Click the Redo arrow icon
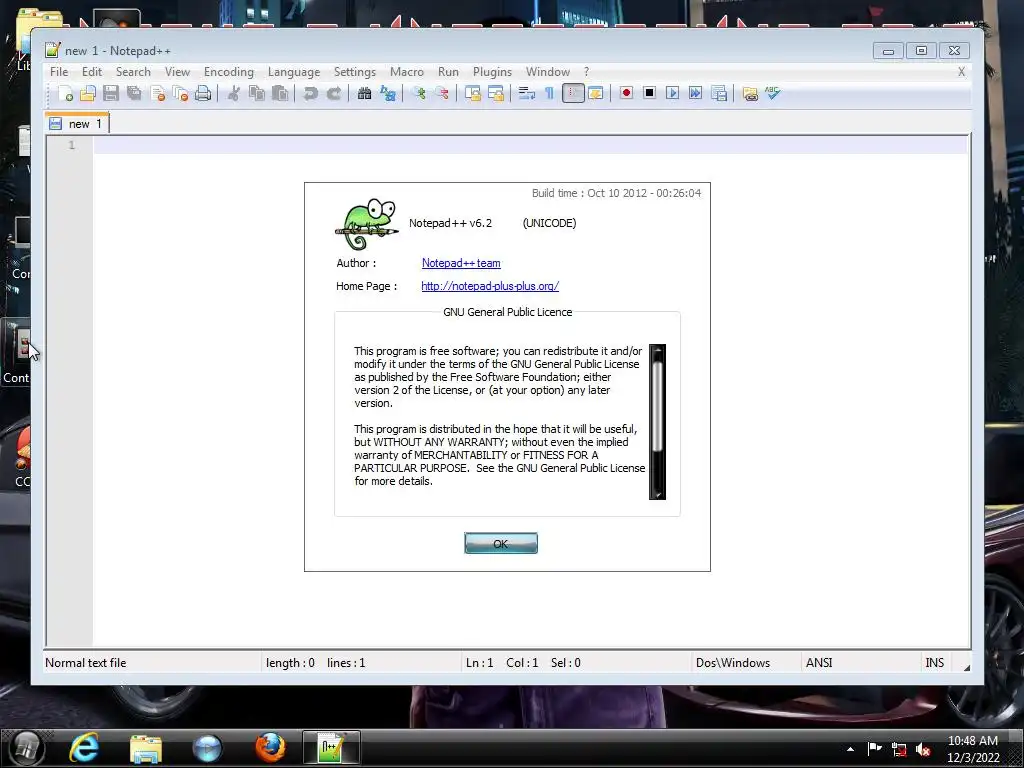This screenshot has width=1024, height=768. [x=333, y=93]
